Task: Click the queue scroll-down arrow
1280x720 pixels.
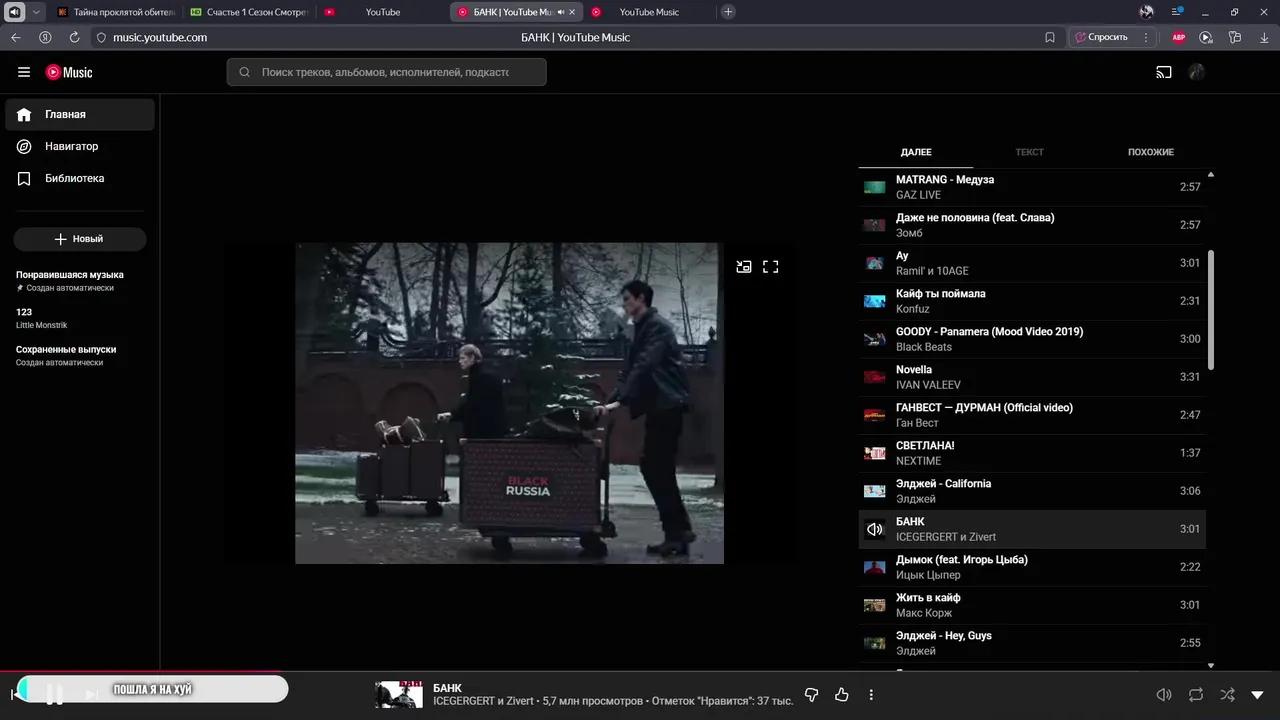Action: [x=1211, y=665]
